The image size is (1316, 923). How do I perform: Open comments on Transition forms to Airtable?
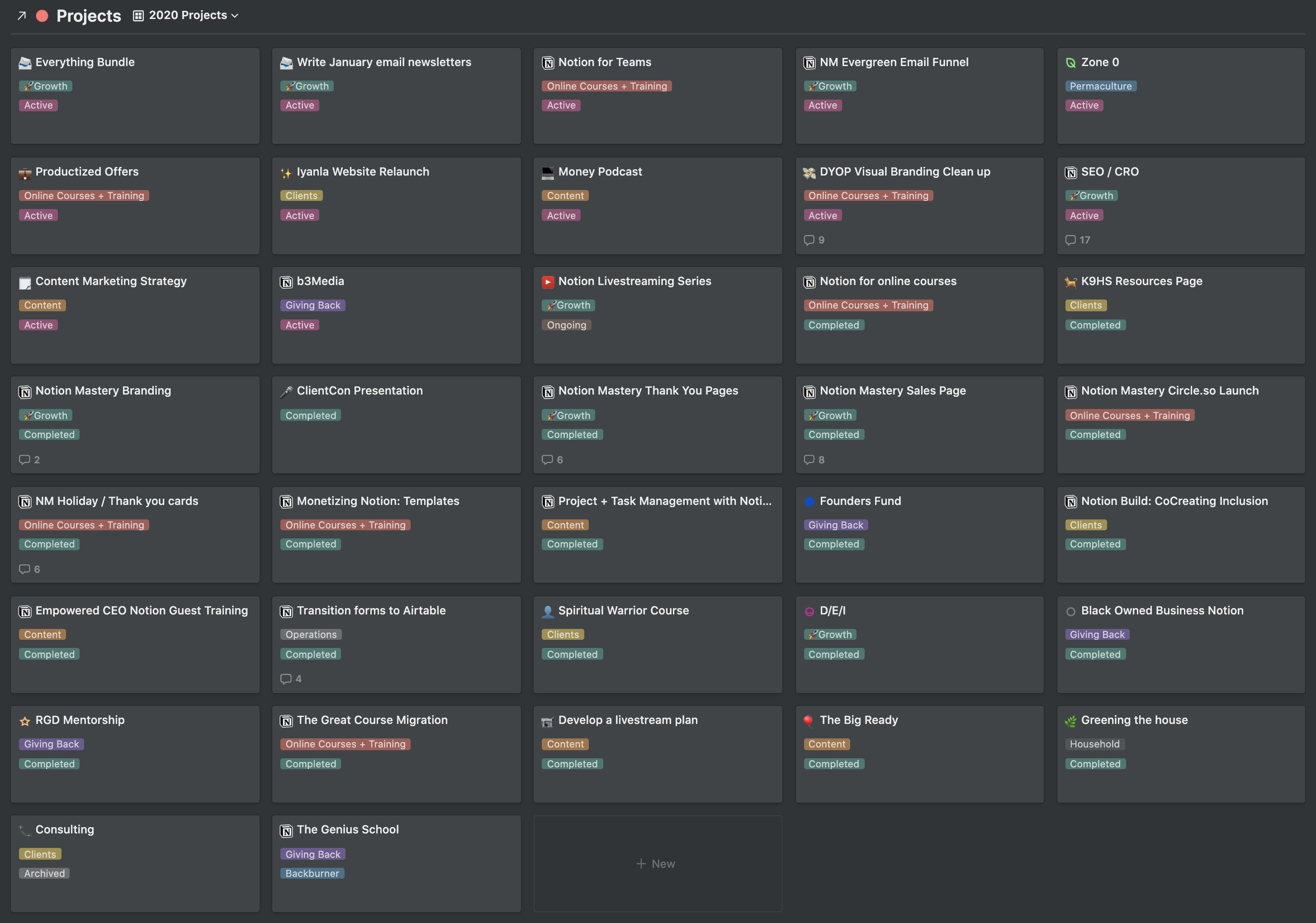(x=291, y=679)
